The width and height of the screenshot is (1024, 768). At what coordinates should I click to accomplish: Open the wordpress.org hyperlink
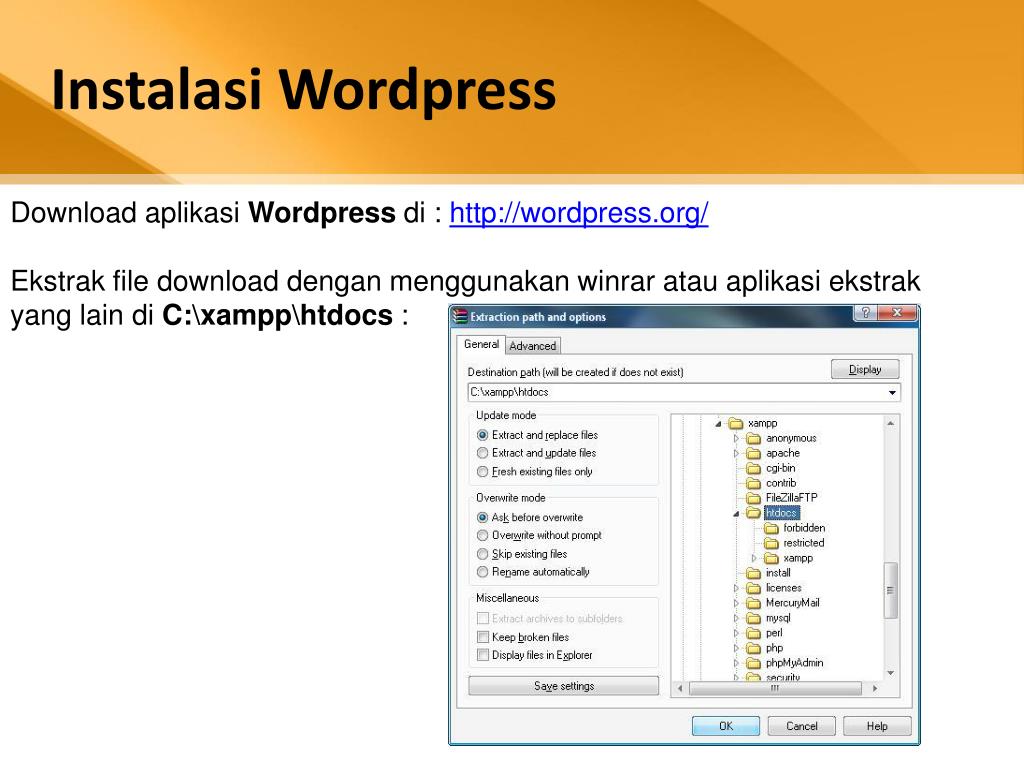pos(579,213)
